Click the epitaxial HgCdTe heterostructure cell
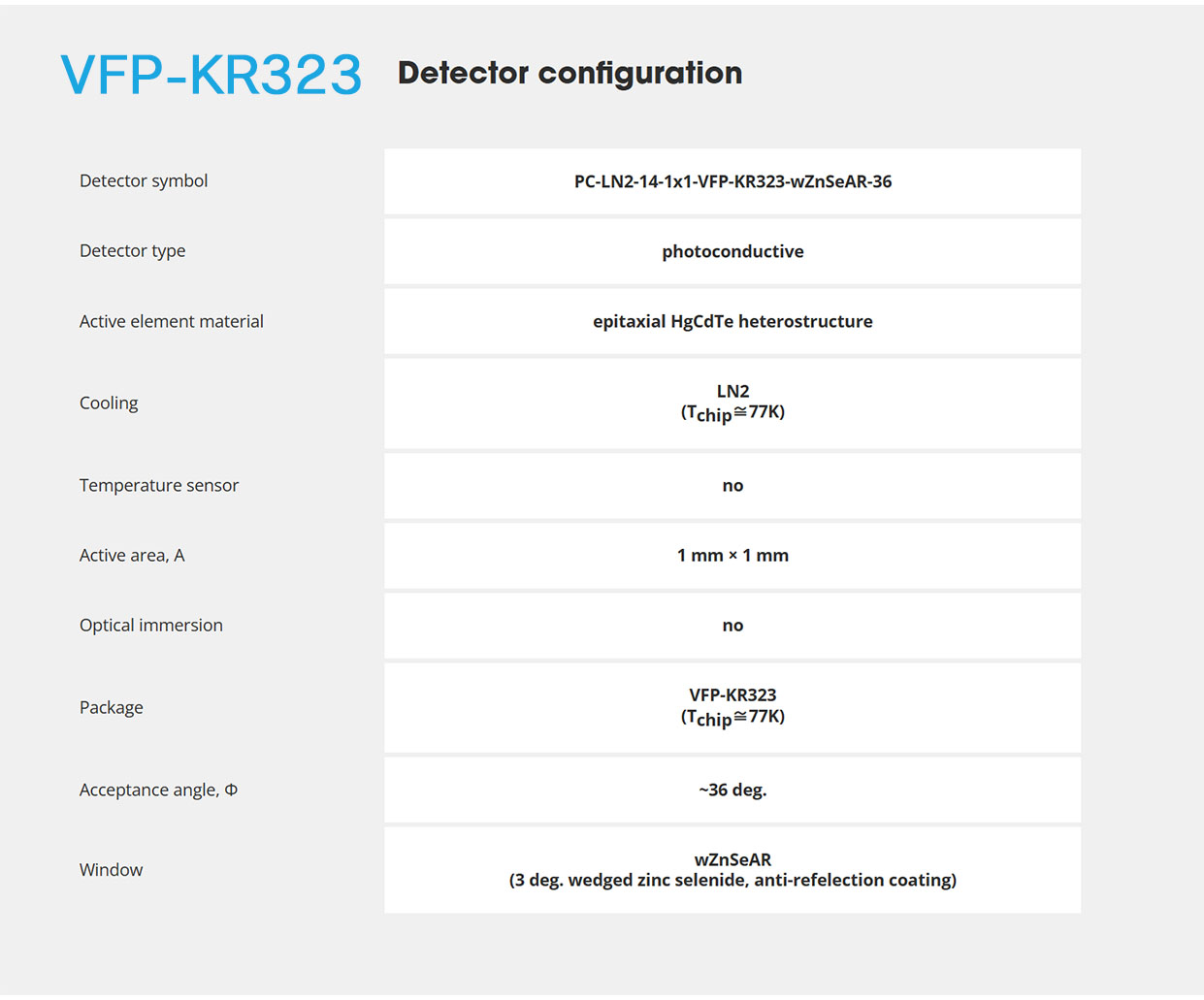The height and width of the screenshot is (1000, 1204). 732,321
